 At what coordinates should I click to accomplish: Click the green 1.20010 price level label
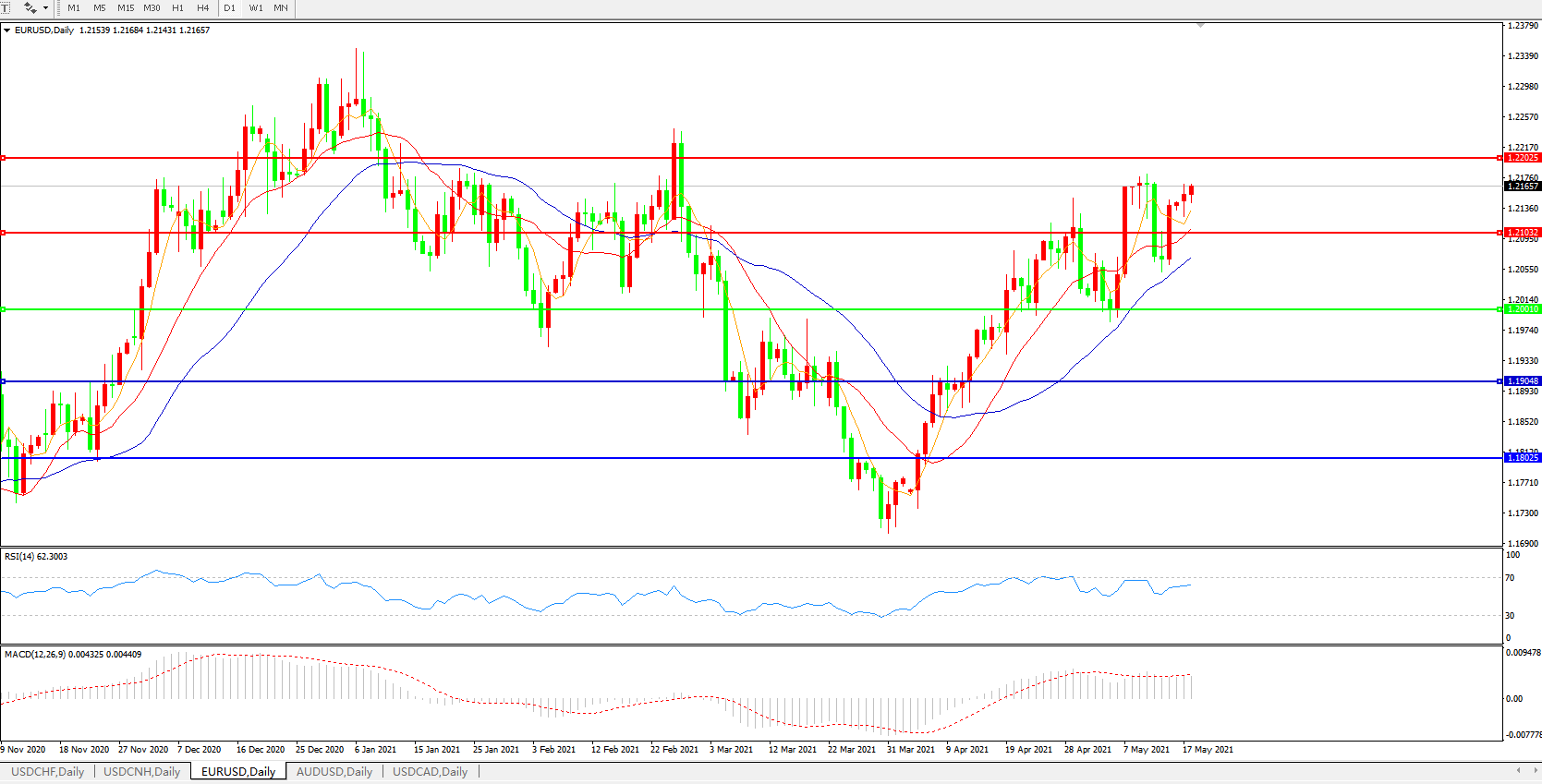coord(1522,309)
